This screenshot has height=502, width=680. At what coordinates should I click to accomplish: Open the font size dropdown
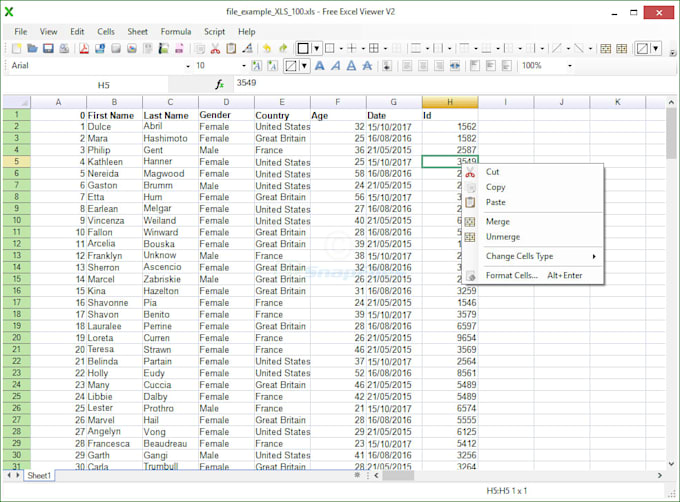(x=244, y=66)
